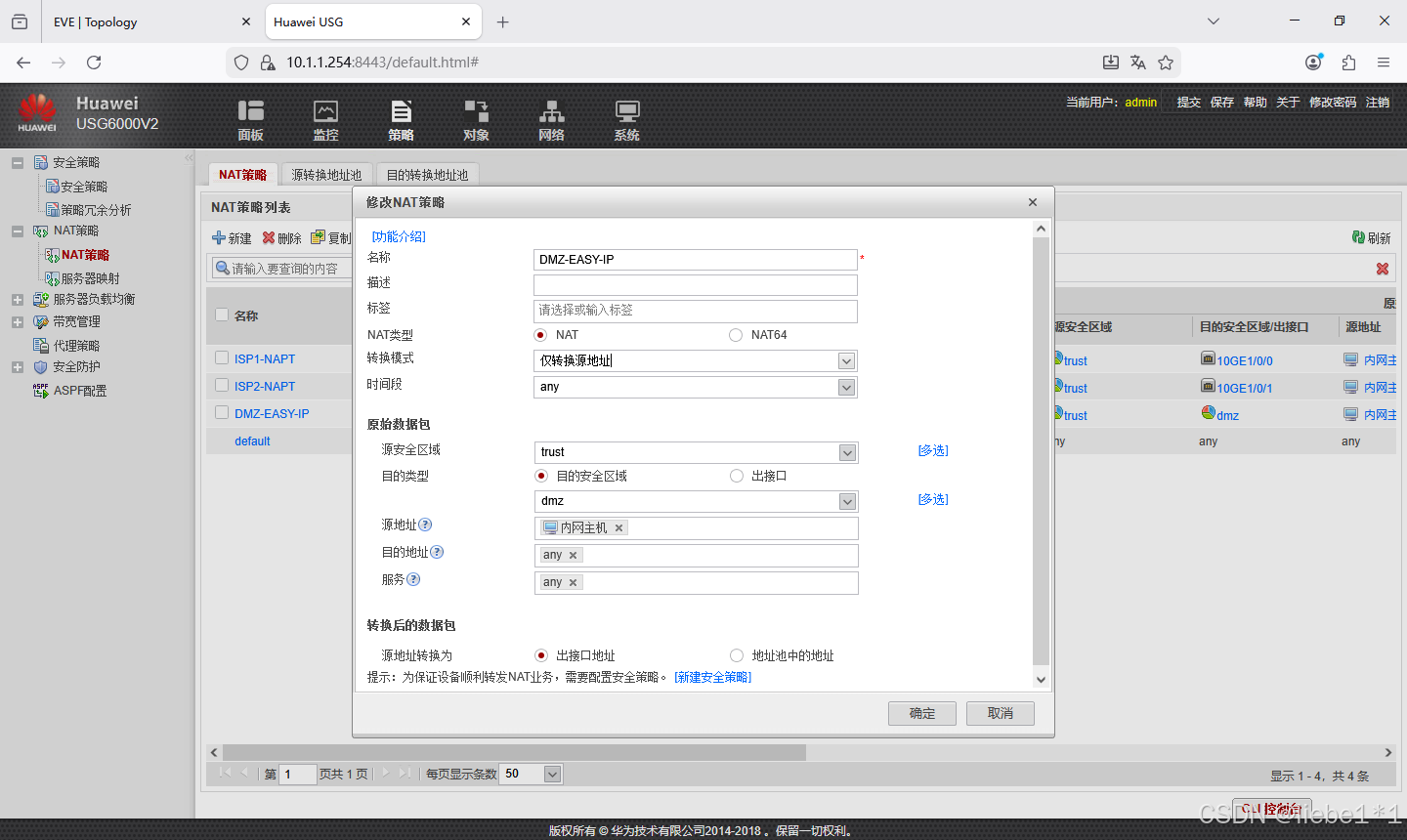This screenshot has height=840, width=1407.
Task: Switch to NAT策略 tab
Action: tap(242, 175)
